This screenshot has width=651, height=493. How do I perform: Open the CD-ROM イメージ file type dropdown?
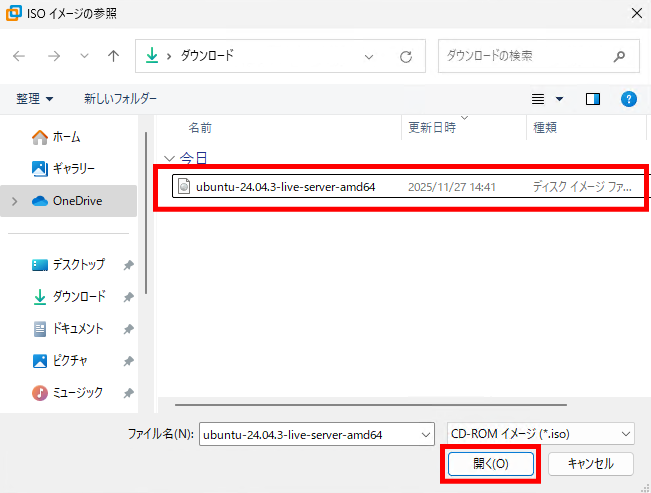[540, 433]
